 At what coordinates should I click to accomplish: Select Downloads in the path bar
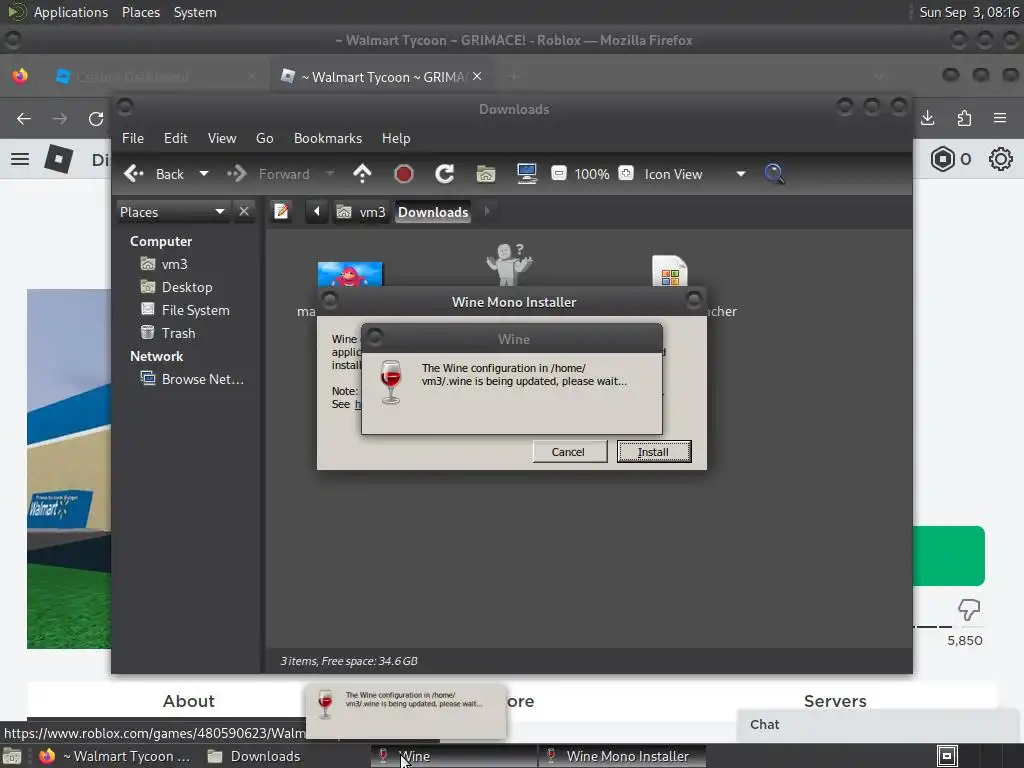point(433,212)
